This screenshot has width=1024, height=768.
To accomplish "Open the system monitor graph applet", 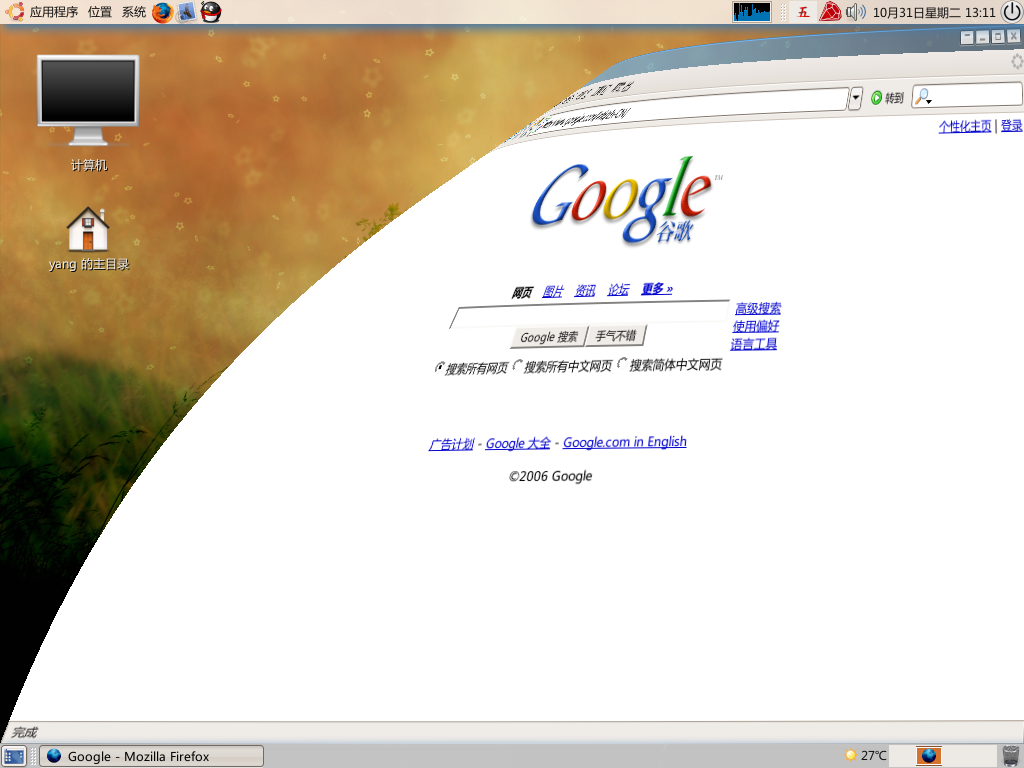I will pyautogui.click(x=752, y=12).
